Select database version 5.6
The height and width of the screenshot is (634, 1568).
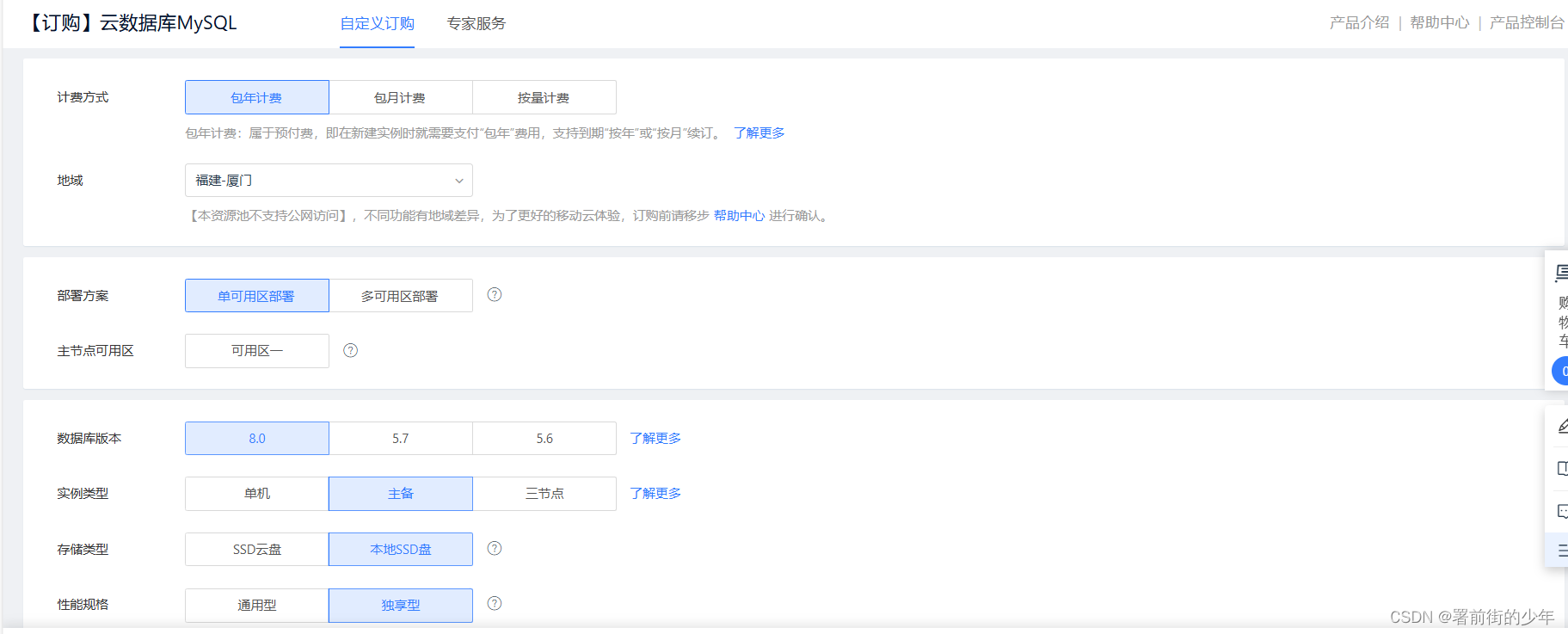click(544, 439)
